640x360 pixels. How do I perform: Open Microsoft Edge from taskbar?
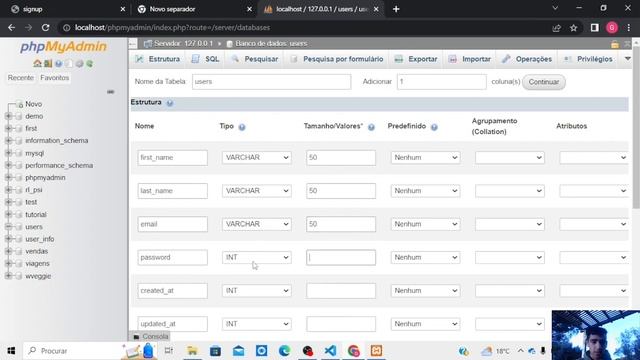[x=284, y=351]
